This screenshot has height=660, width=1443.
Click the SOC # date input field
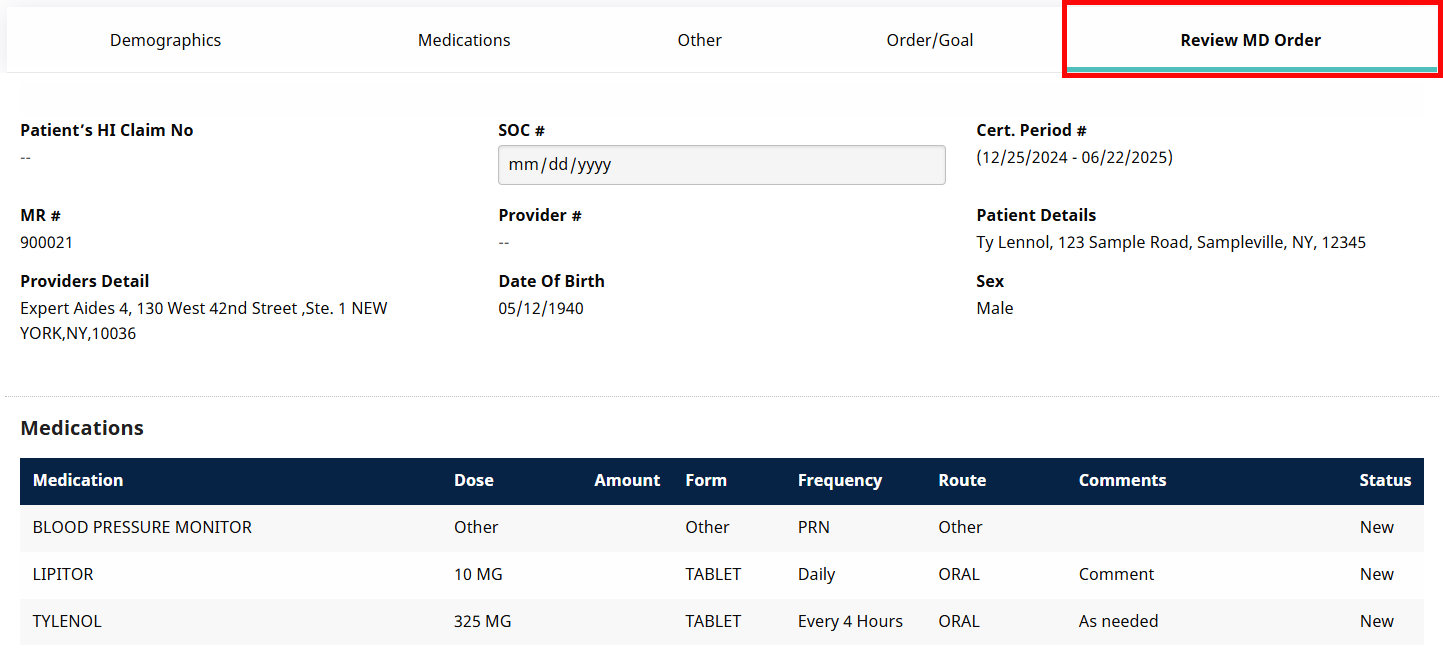(x=721, y=164)
